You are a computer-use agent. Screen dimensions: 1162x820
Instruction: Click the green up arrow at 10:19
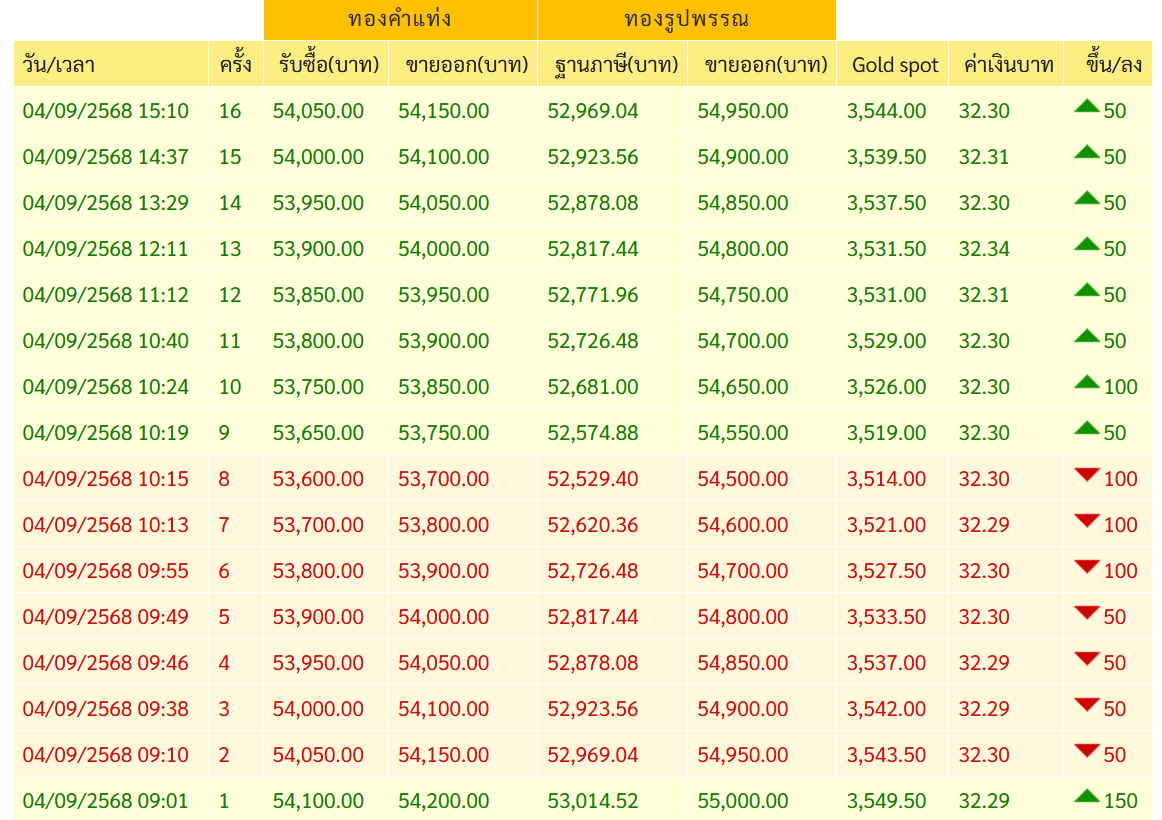(1086, 427)
